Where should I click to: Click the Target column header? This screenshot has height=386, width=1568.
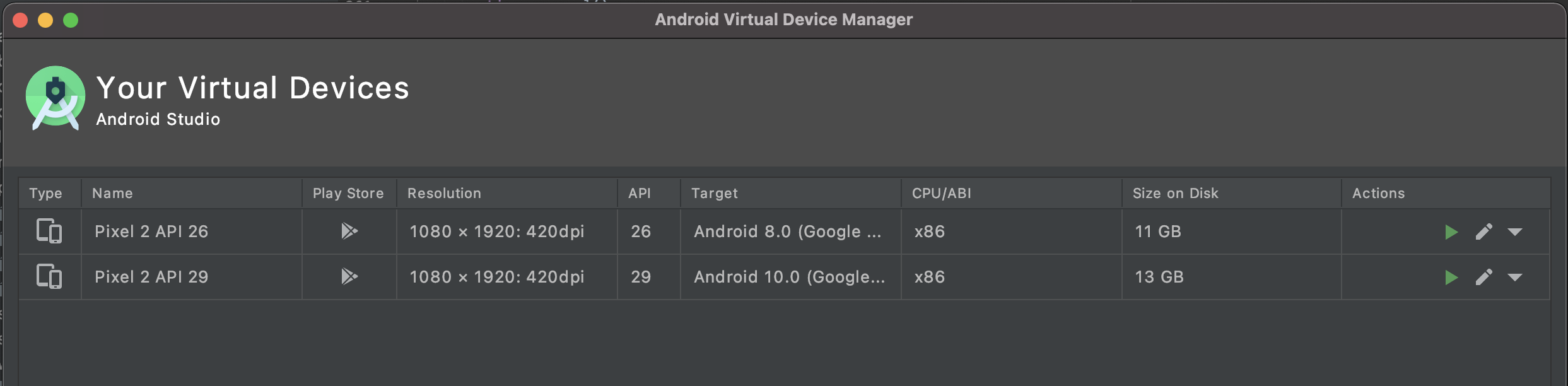click(715, 193)
